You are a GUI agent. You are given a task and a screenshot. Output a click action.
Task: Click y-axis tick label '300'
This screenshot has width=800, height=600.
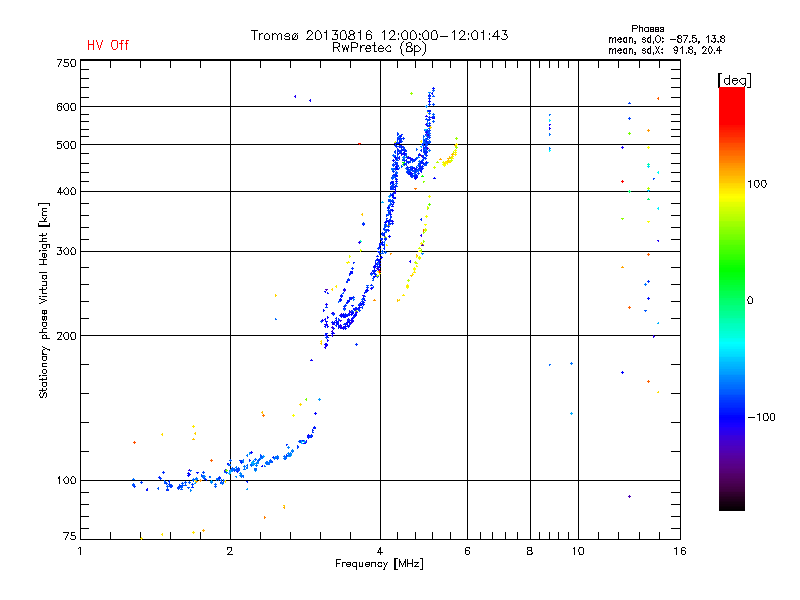coord(66,252)
